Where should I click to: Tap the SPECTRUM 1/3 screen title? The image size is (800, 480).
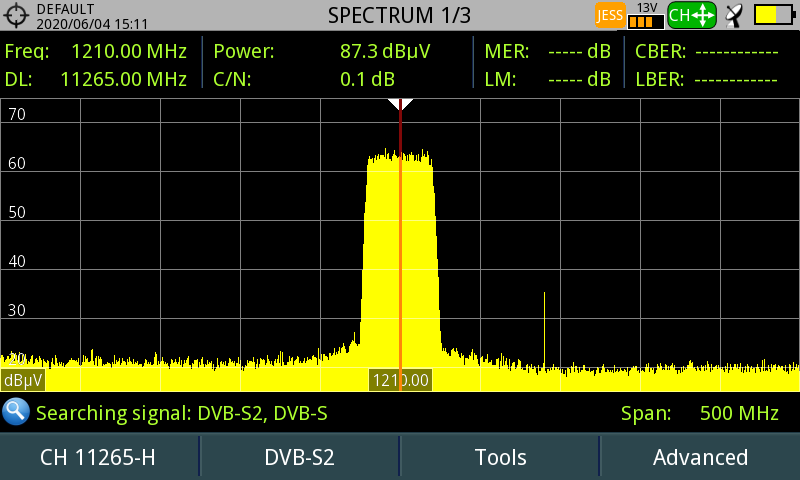[399, 15]
